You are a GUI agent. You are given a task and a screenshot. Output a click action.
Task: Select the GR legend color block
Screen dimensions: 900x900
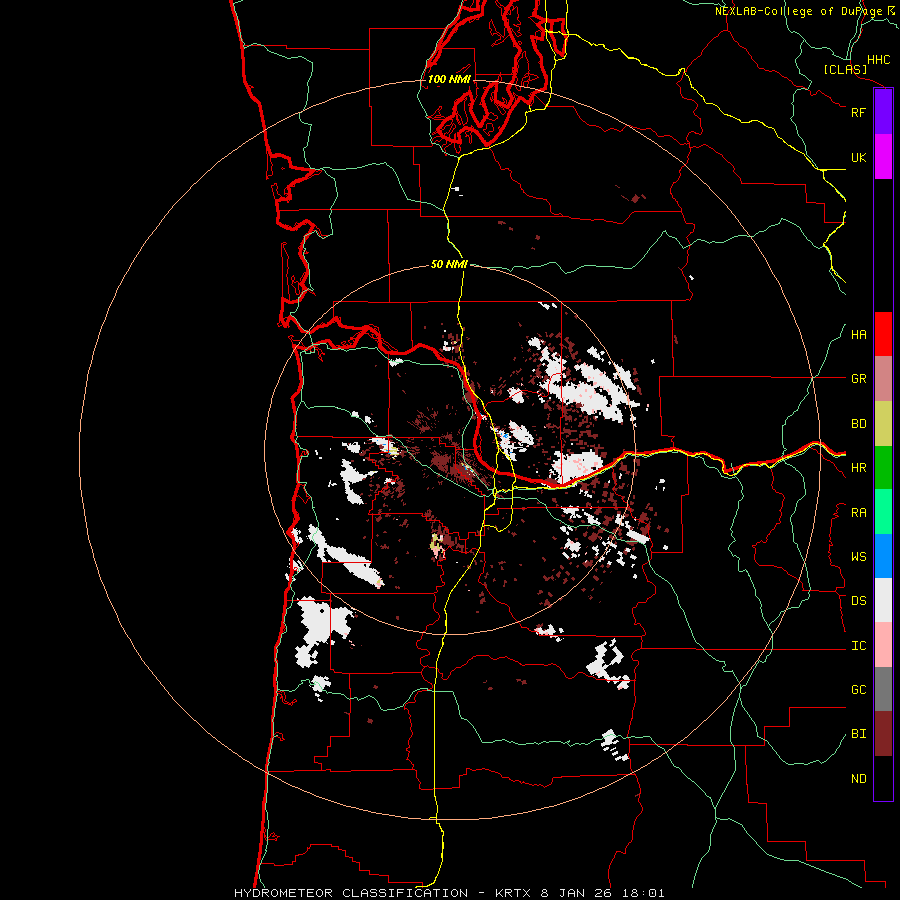click(x=883, y=379)
